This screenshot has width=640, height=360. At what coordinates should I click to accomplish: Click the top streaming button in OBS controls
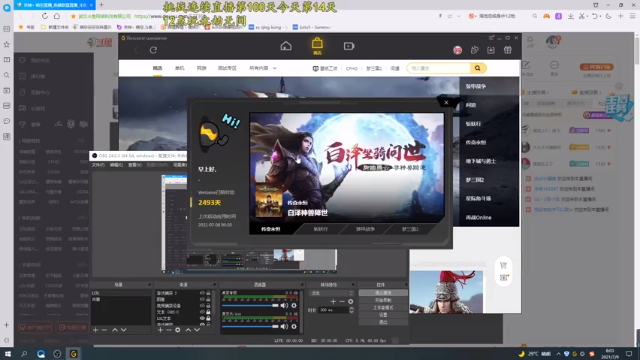coord(383,293)
